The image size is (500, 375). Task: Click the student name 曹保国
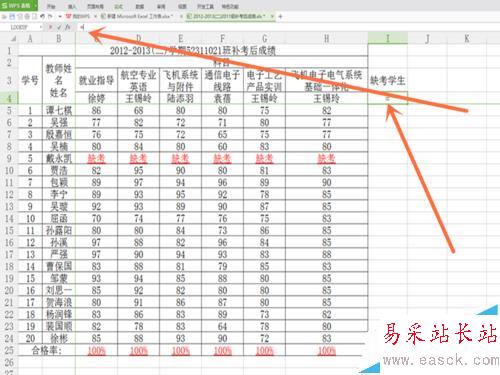(59, 266)
